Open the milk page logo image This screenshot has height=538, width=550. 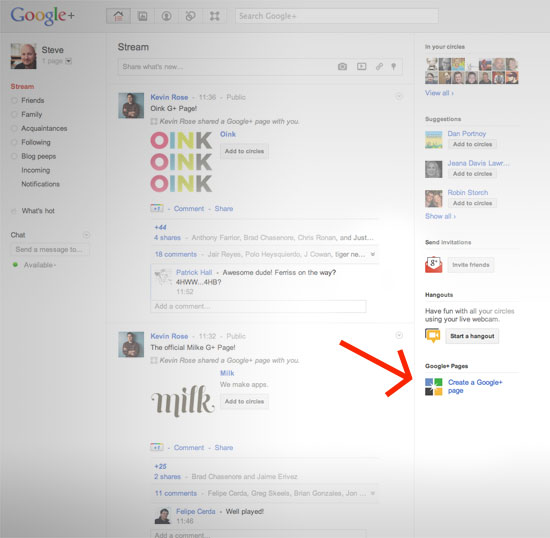pyautogui.click(x=183, y=401)
